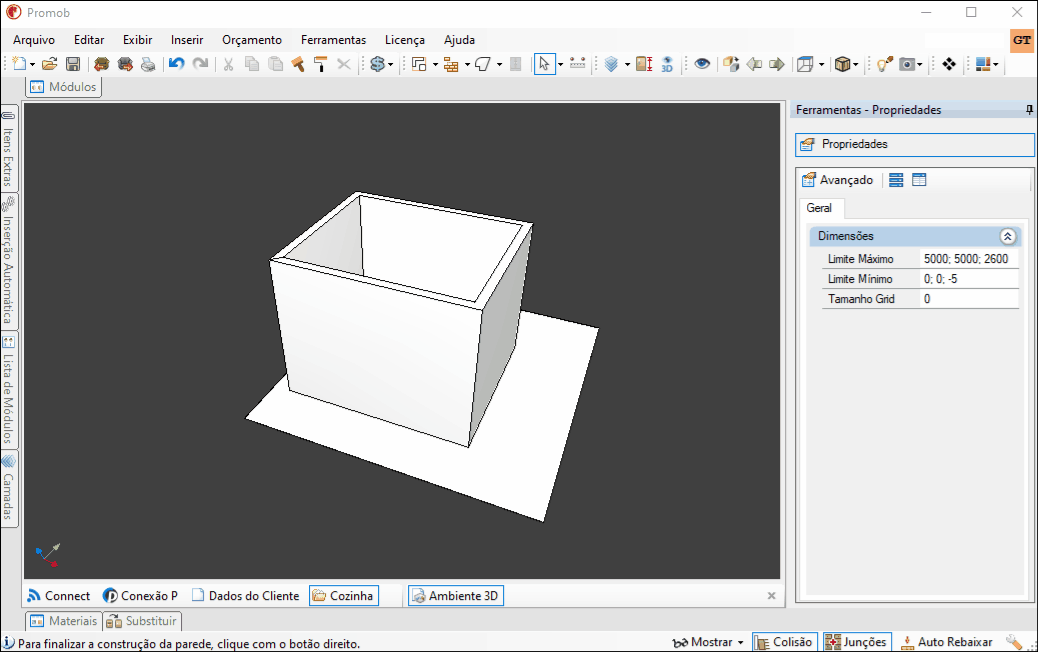Click the measuring ruler tool icon
The width and height of the screenshot is (1038, 652).
(577, 64)
